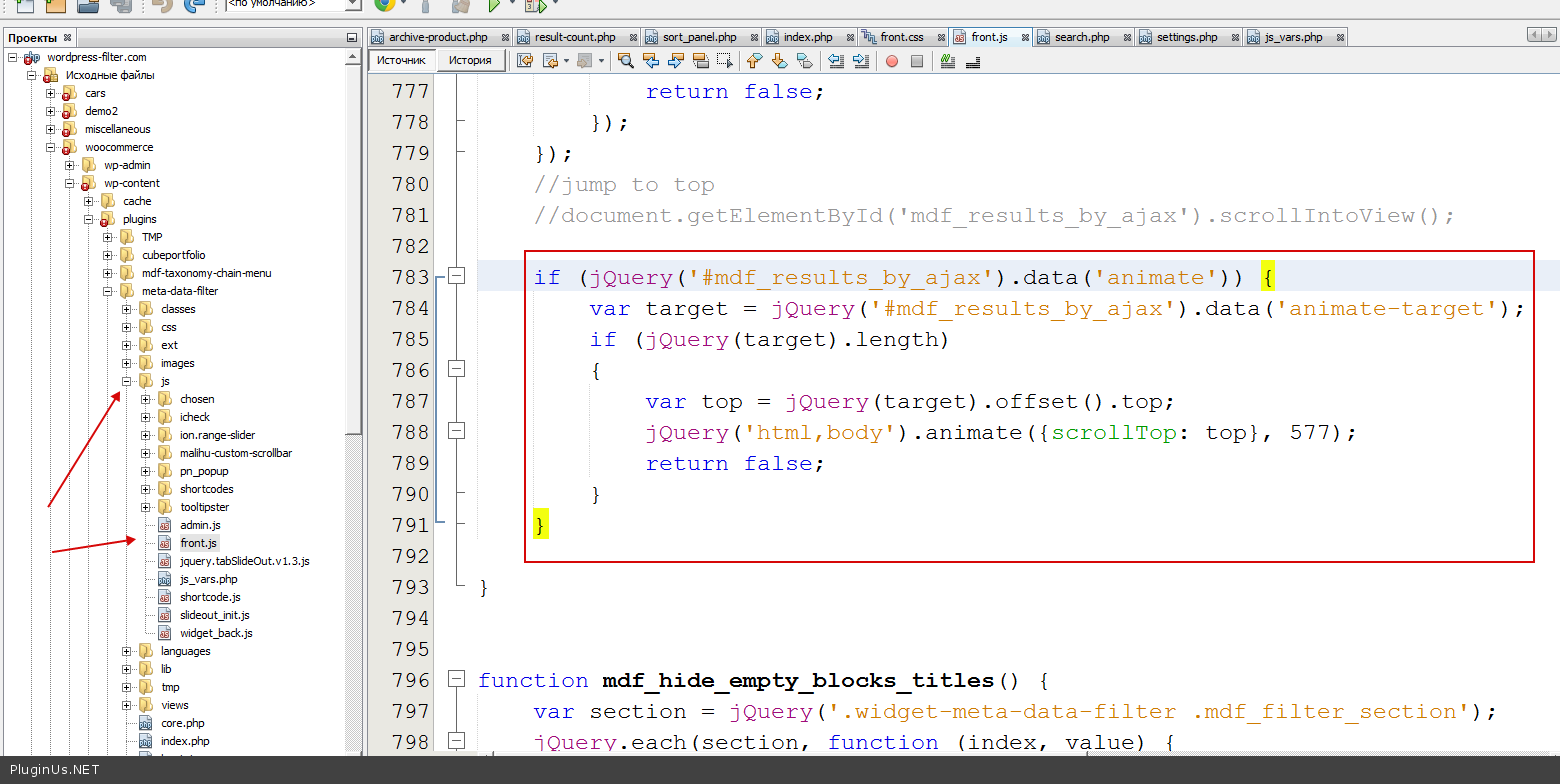Click line number 787 in the gutter
1560x784 pixels.
pos(410,401)
